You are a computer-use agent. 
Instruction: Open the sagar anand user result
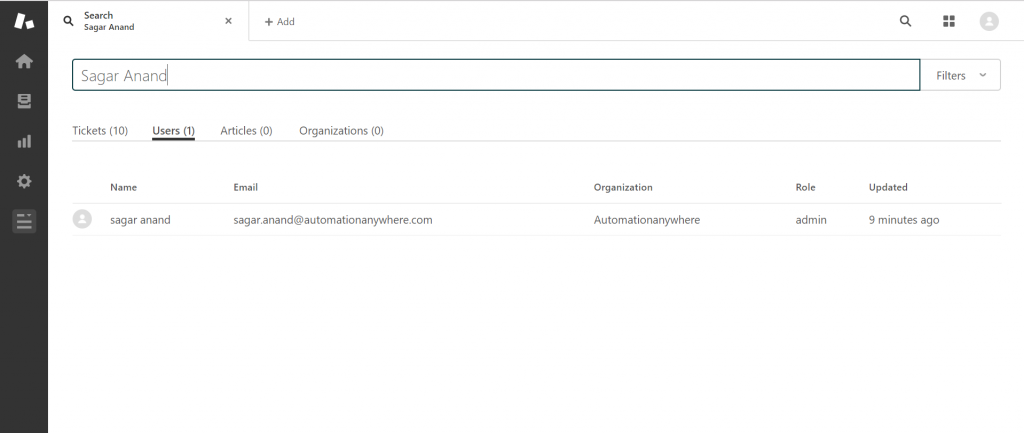140,220
